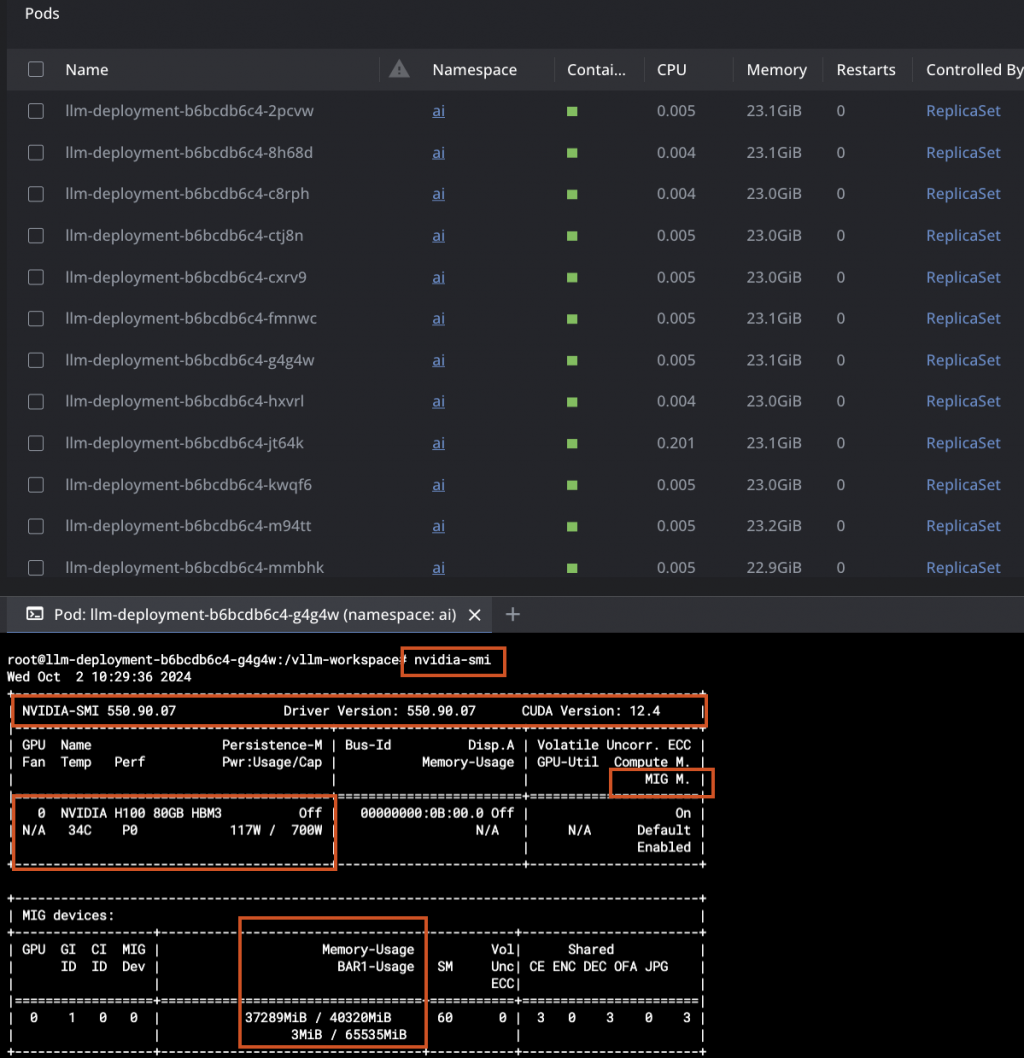This screenshot has width=1024, height=1058.
Task: Select checkbox for pod llm-deployment-b6bcdb6c4-m94tt
Action: 36,526
